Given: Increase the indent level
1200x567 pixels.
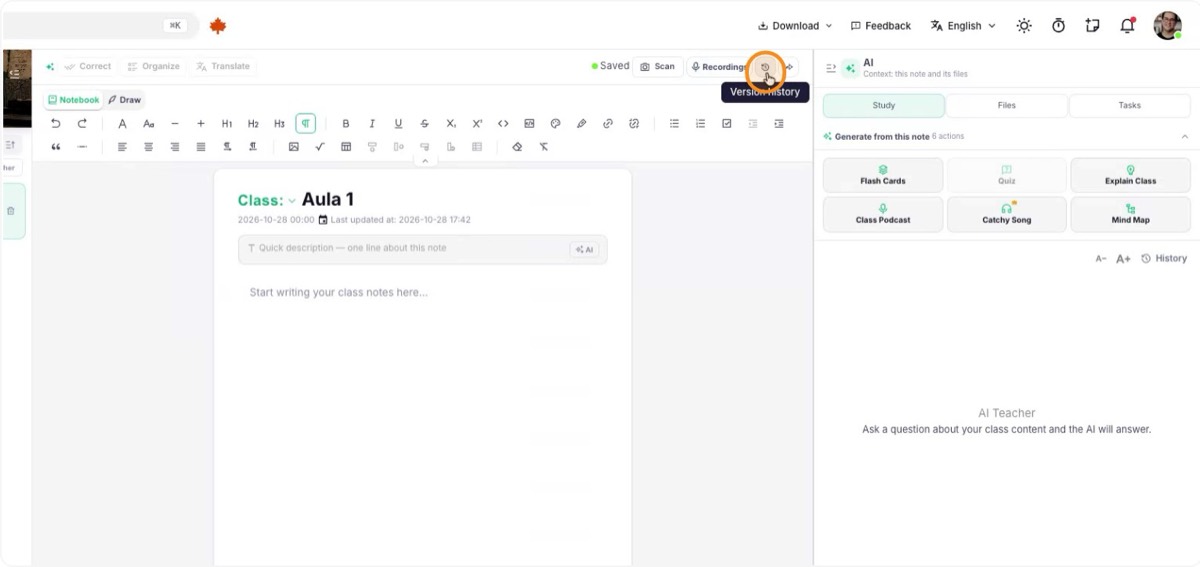Looking at the screenshot, I should (x=779, y=124).
